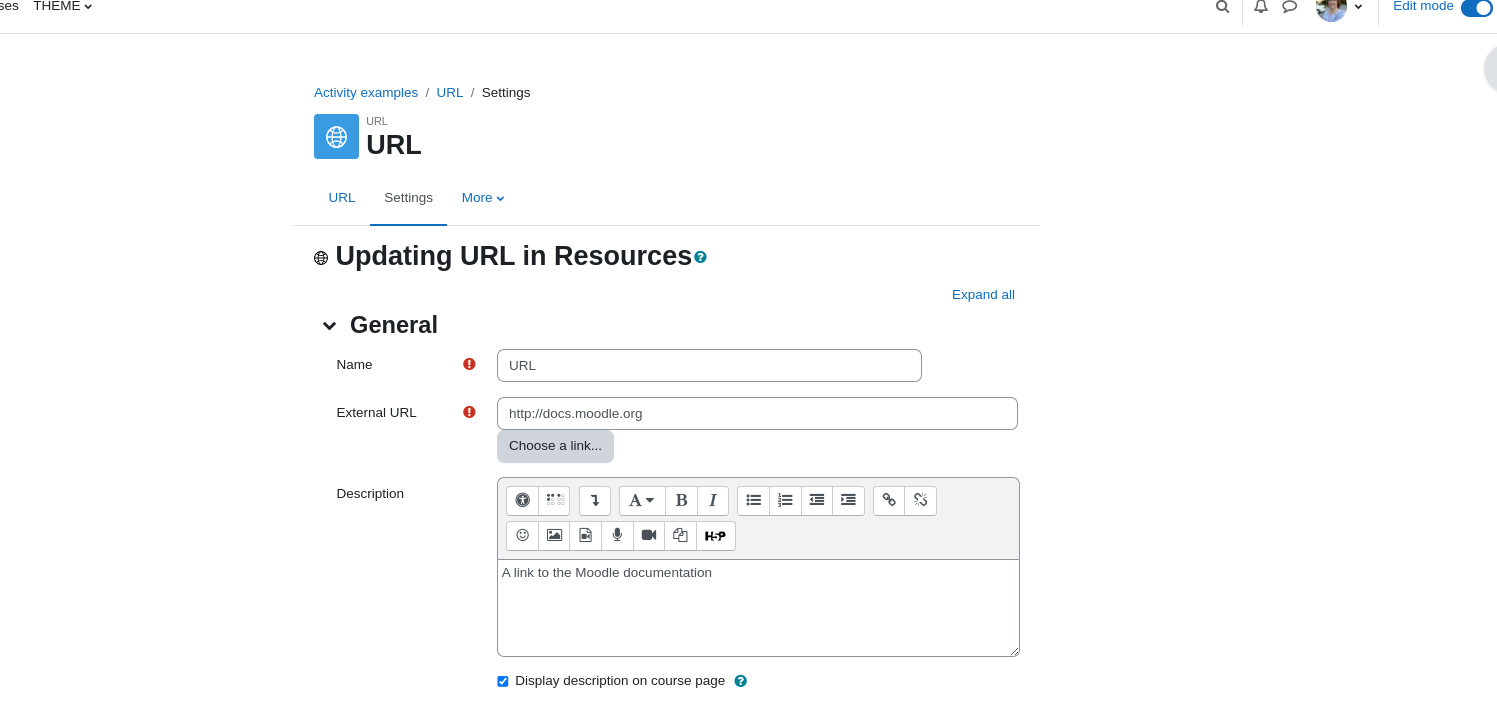Focus the External URL input field
1497x702 pixels.
pyautogui.click(x=757, y=413)
